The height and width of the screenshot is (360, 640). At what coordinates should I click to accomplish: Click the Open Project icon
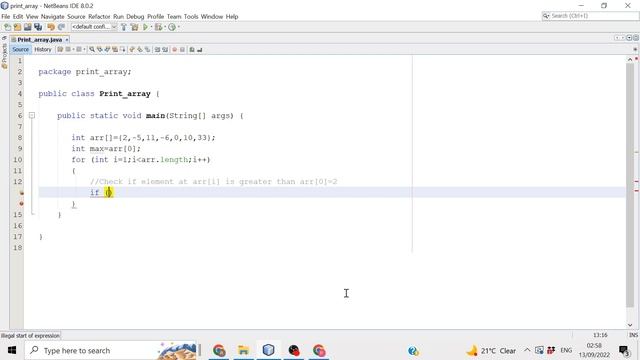(x=28, y=27)
